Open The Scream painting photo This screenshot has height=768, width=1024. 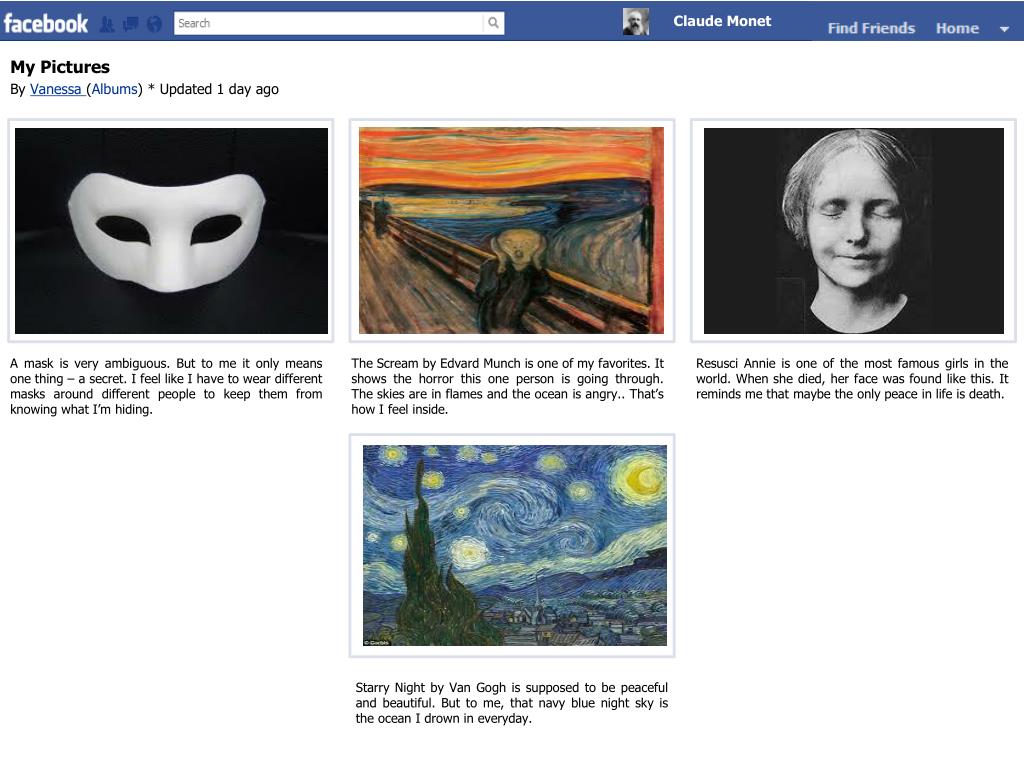[511, 231]
